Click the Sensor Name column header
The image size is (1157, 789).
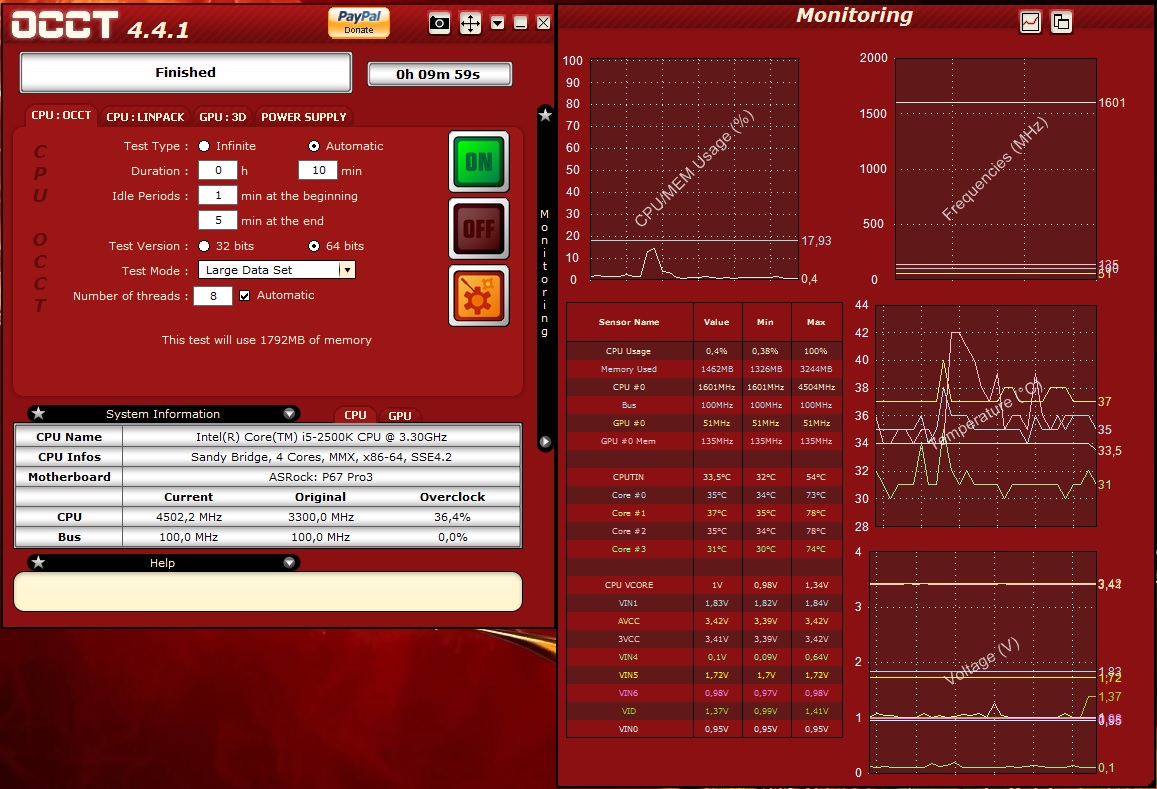pyautogui.click(x=629, y=322)
